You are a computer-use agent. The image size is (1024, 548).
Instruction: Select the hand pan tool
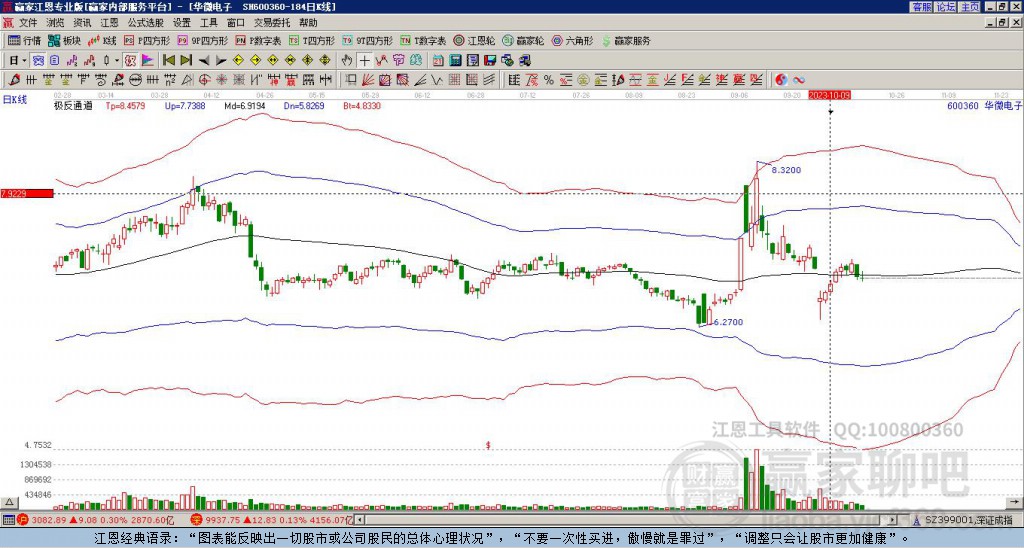347,61
